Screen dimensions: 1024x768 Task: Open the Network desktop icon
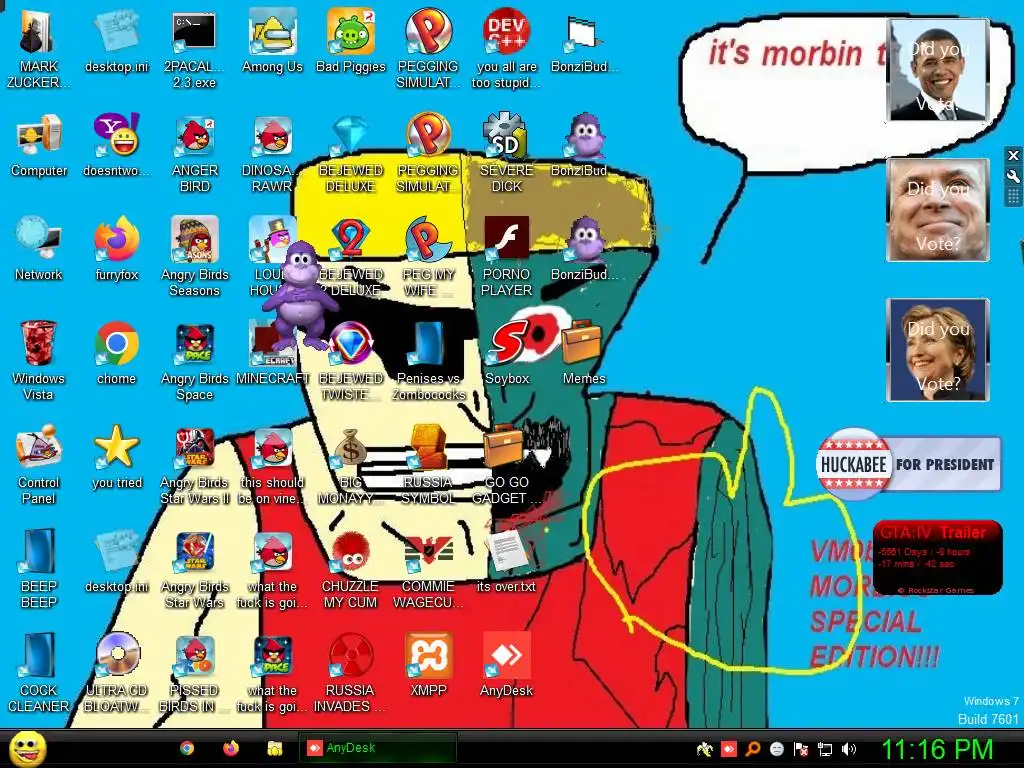pyautogui.click(x=39, y=250)
